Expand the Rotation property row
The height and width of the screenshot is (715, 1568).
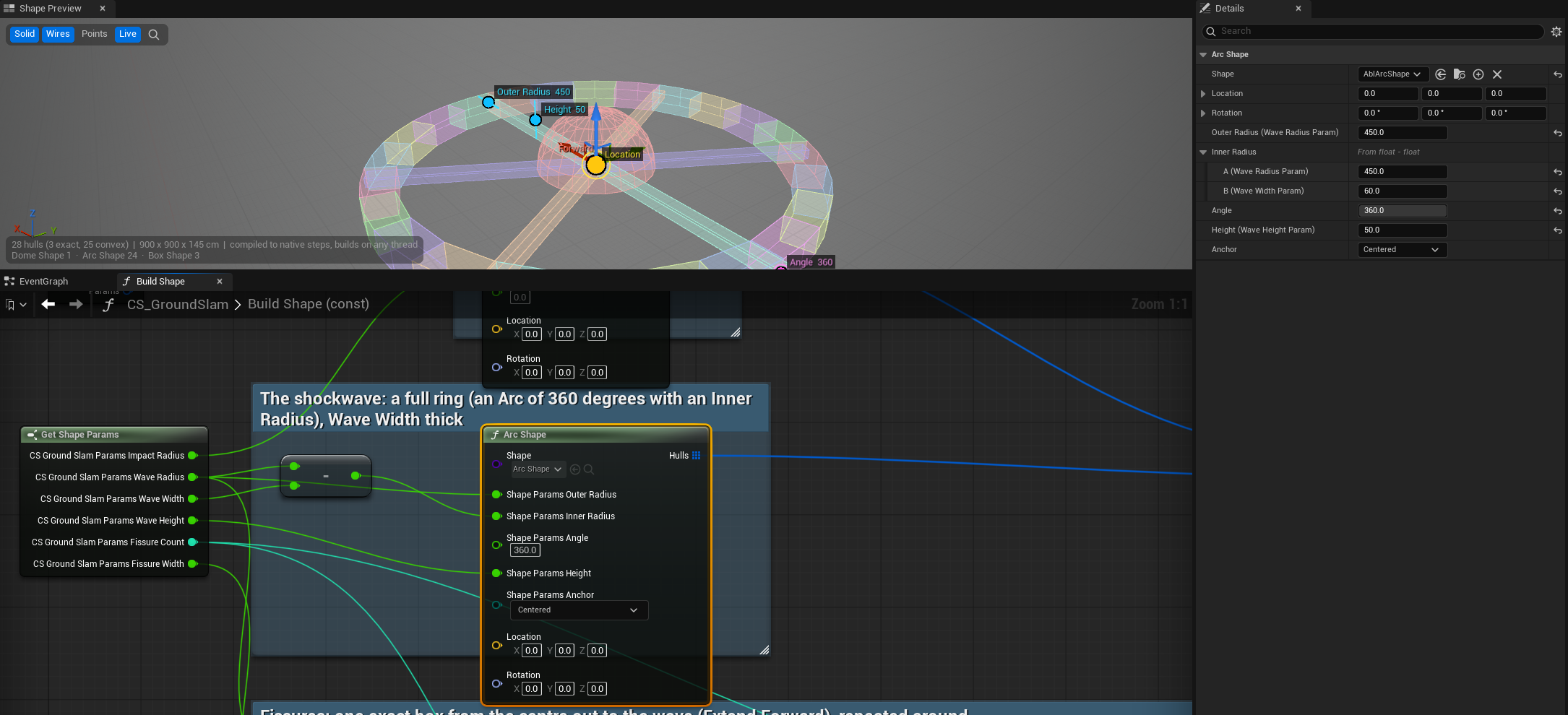coord(1203,113)
